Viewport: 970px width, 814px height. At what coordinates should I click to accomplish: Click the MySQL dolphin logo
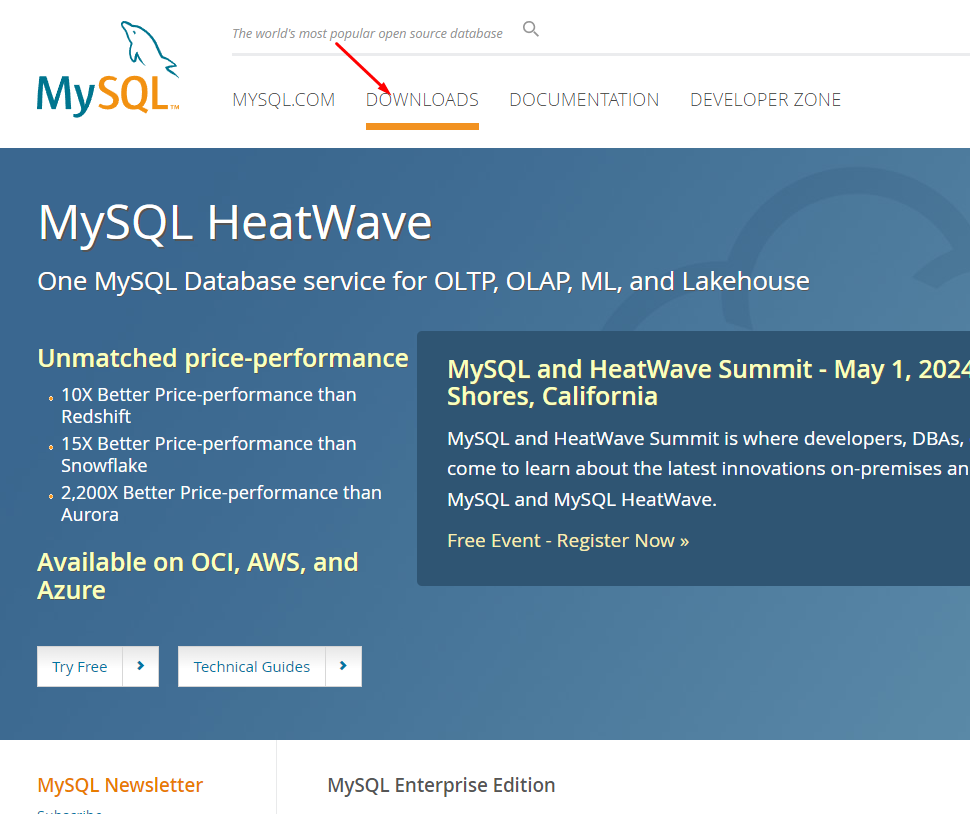coord(108,69)
